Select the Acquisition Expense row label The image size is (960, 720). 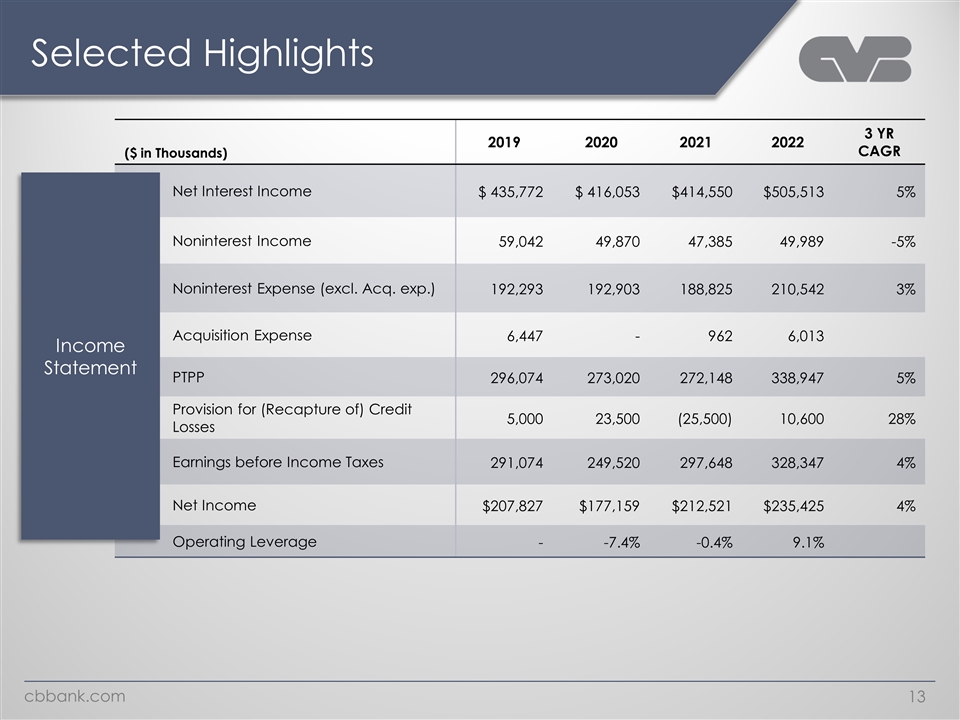tap(242, 336)
